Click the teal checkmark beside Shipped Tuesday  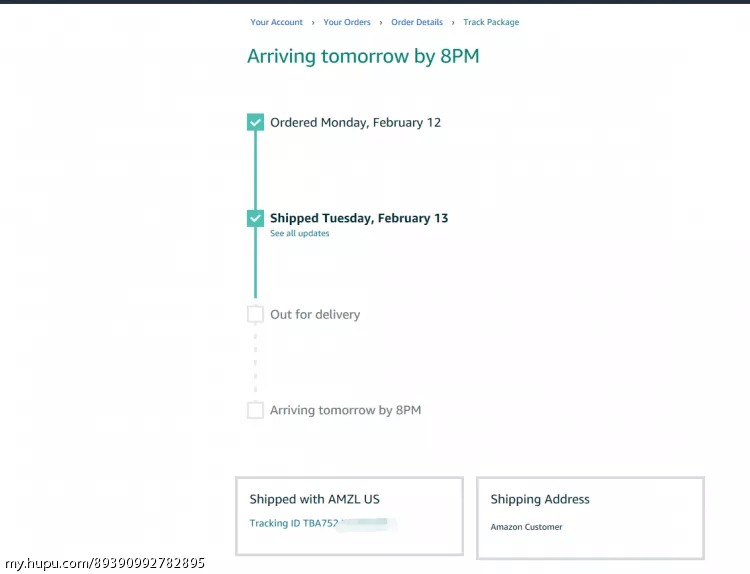coord(255,218)
